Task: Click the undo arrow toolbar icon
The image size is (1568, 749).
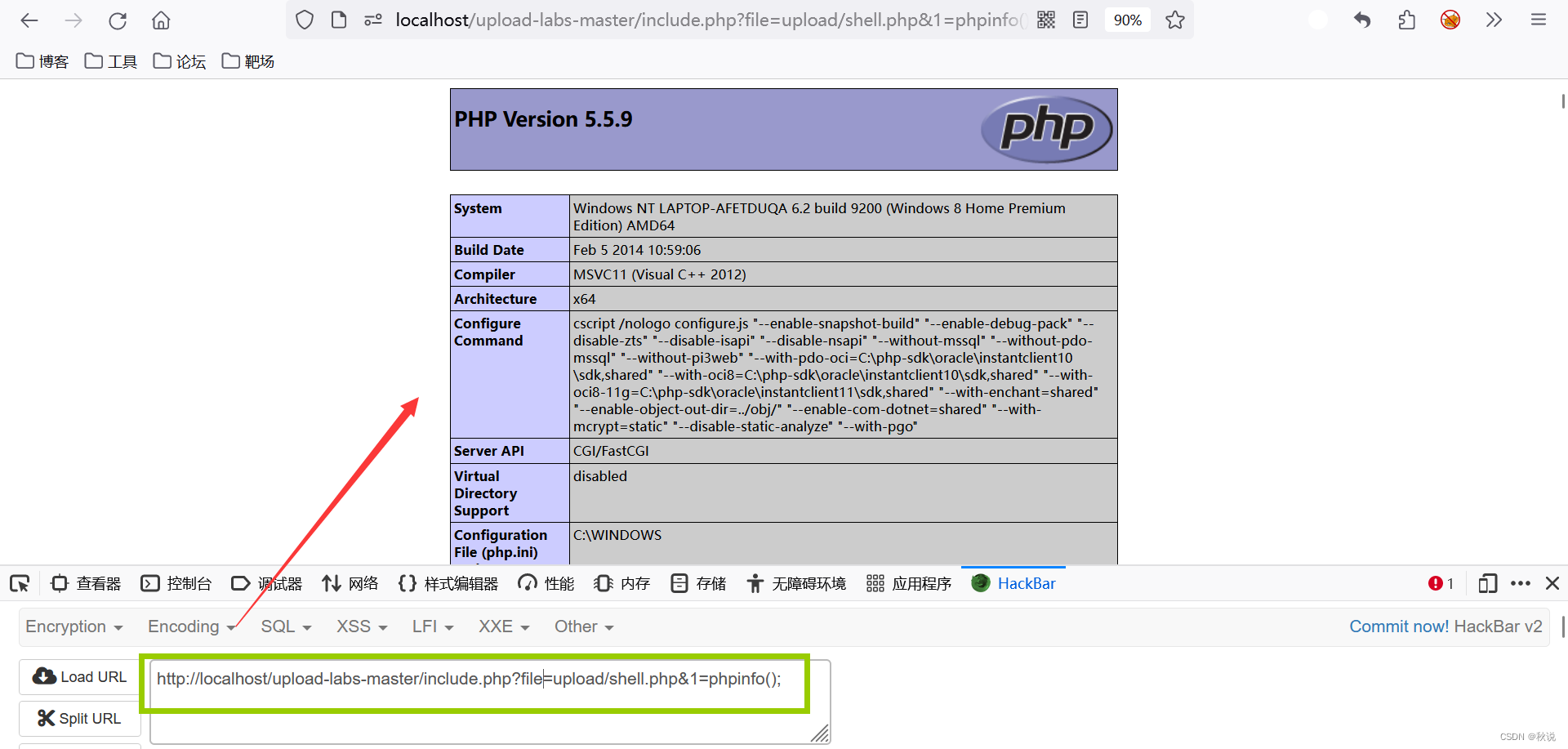Action: [x=1362, y=20]
